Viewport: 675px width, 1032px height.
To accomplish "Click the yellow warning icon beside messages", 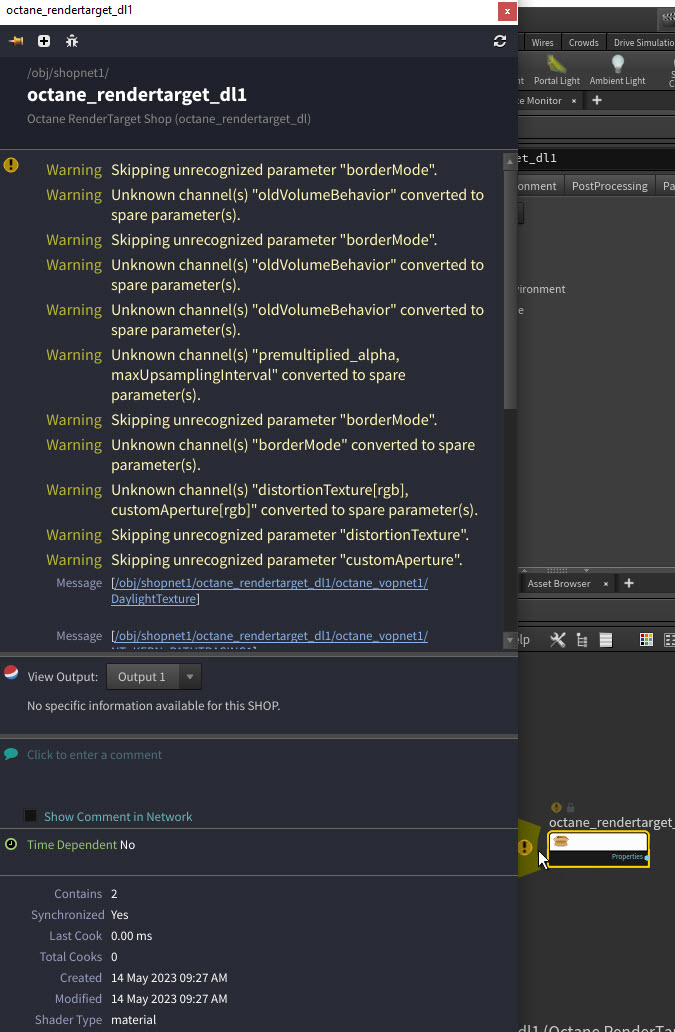I will 11,165.
